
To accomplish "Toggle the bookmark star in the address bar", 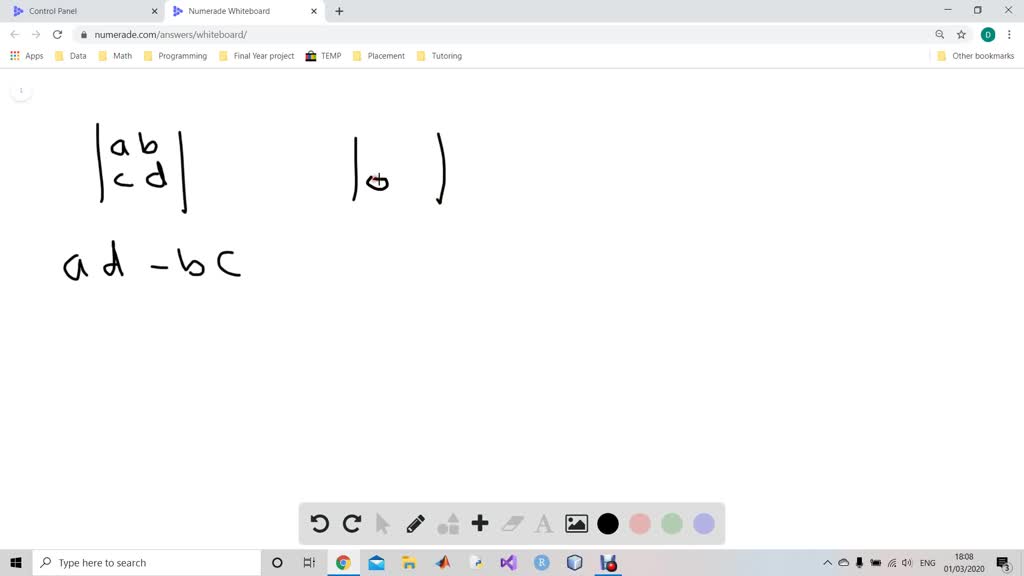I will coord(961,33).
